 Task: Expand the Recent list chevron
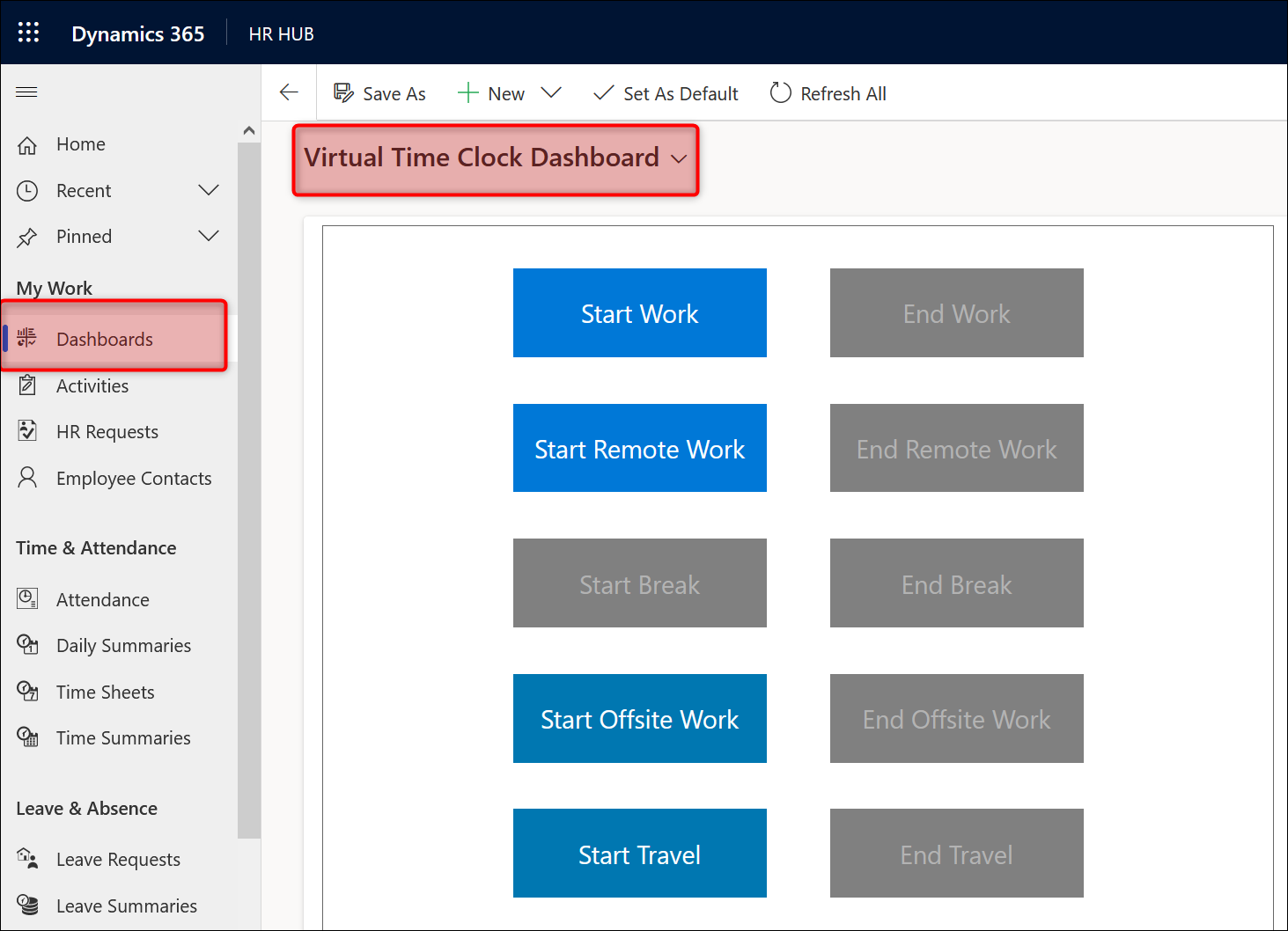pos(209,190)
